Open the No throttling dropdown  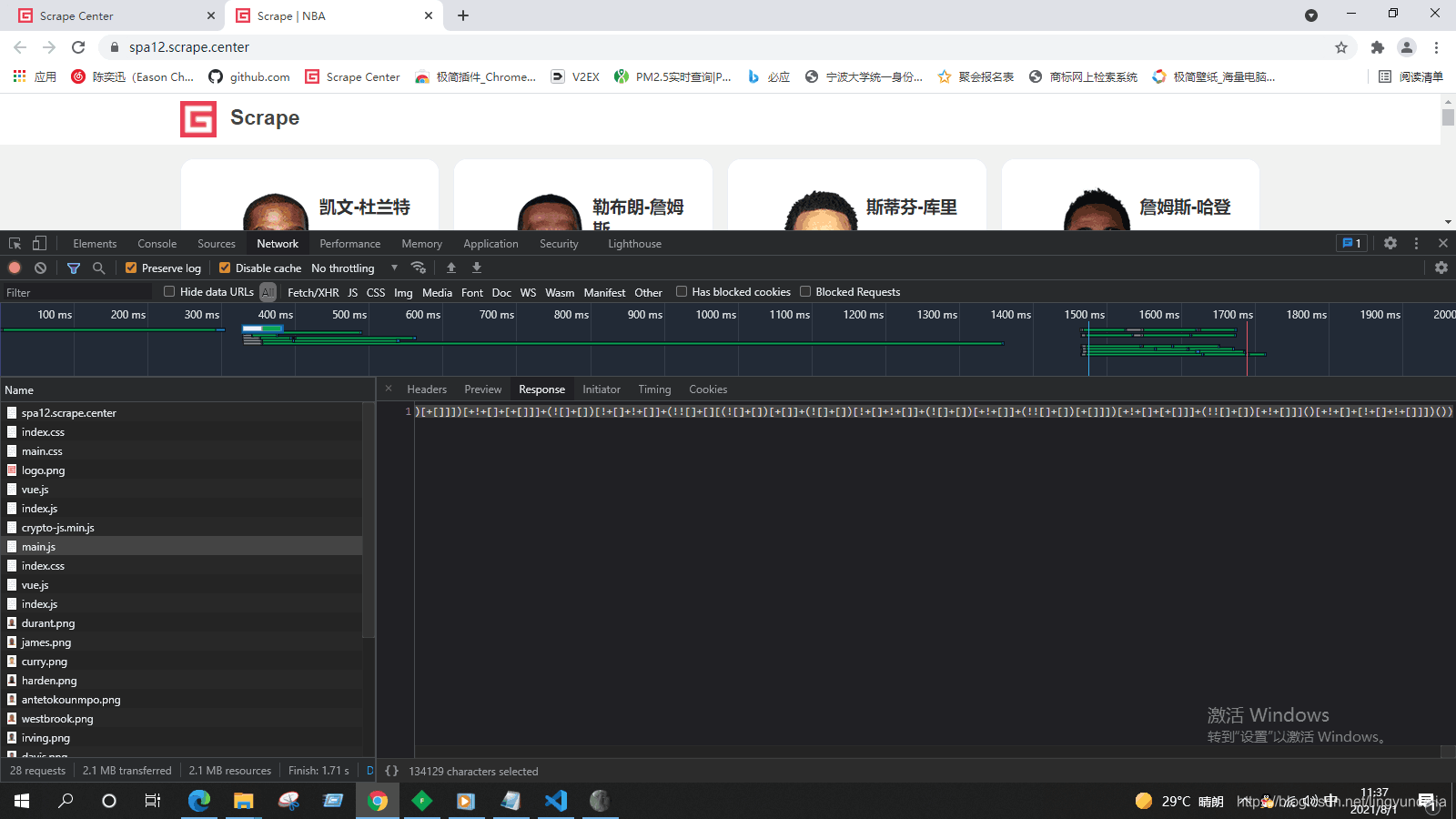point(355,268)
